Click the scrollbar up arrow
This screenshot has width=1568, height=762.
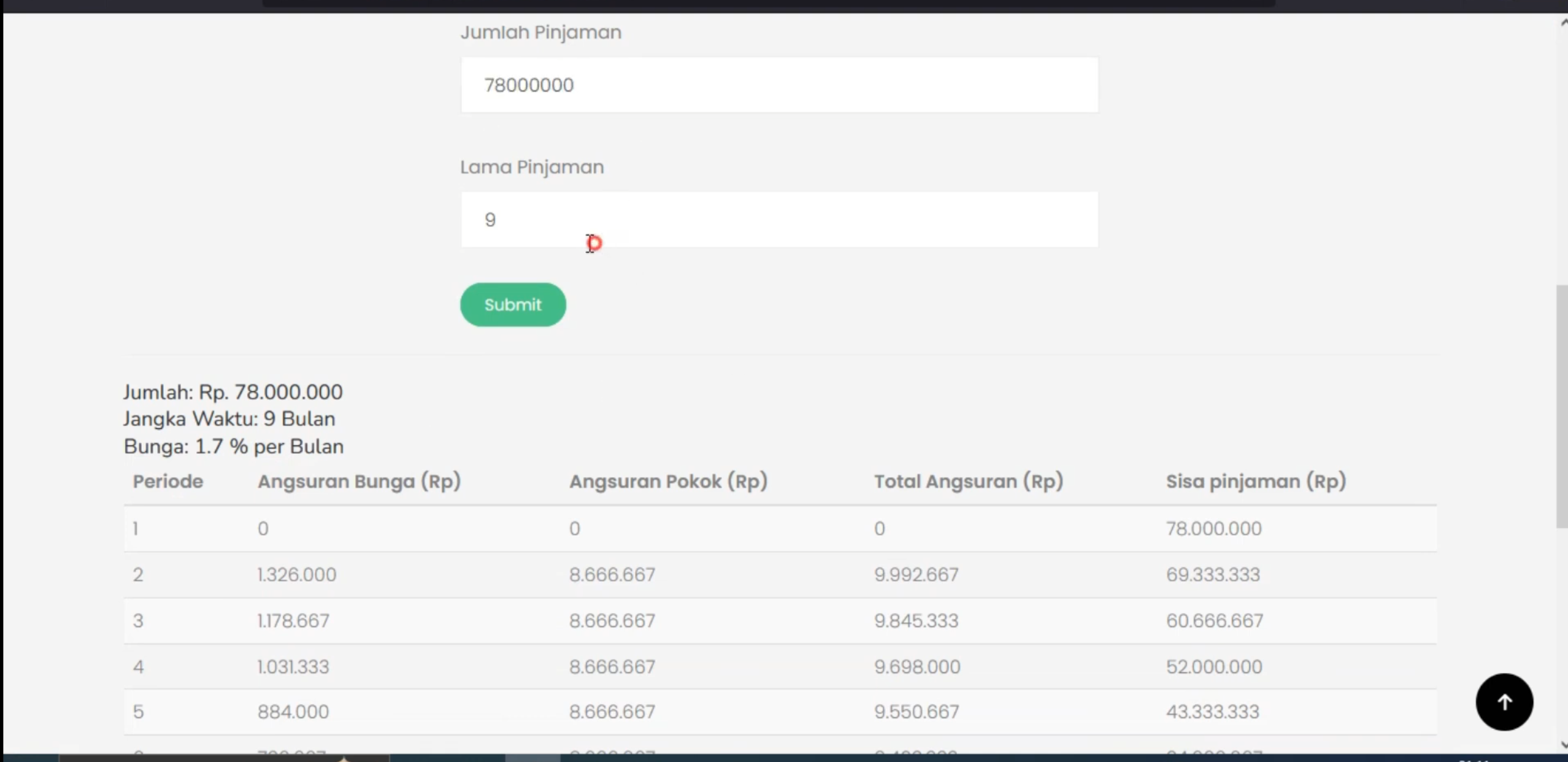point(1563,23)
